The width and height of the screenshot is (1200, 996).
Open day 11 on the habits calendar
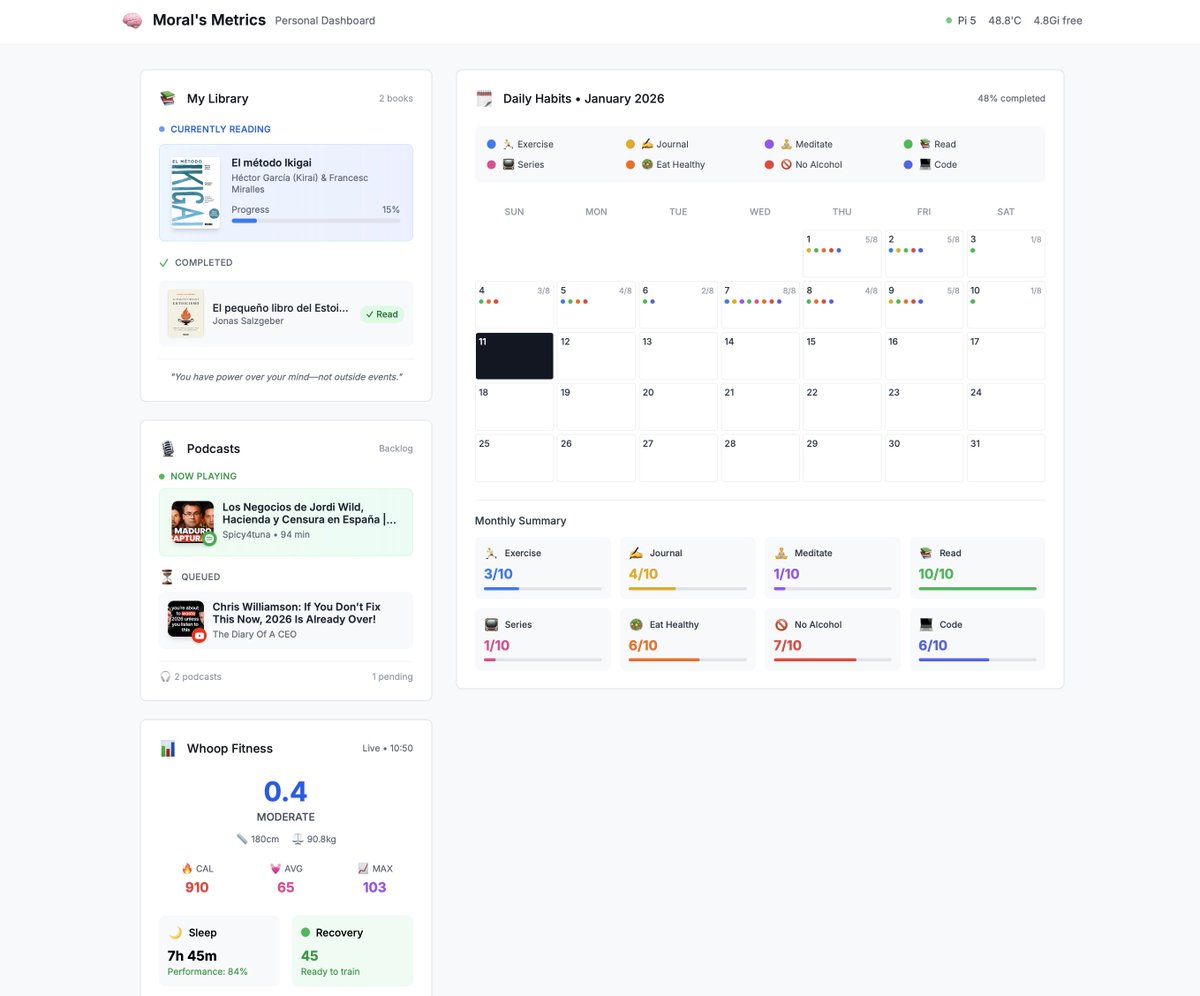tap(513, 356)
